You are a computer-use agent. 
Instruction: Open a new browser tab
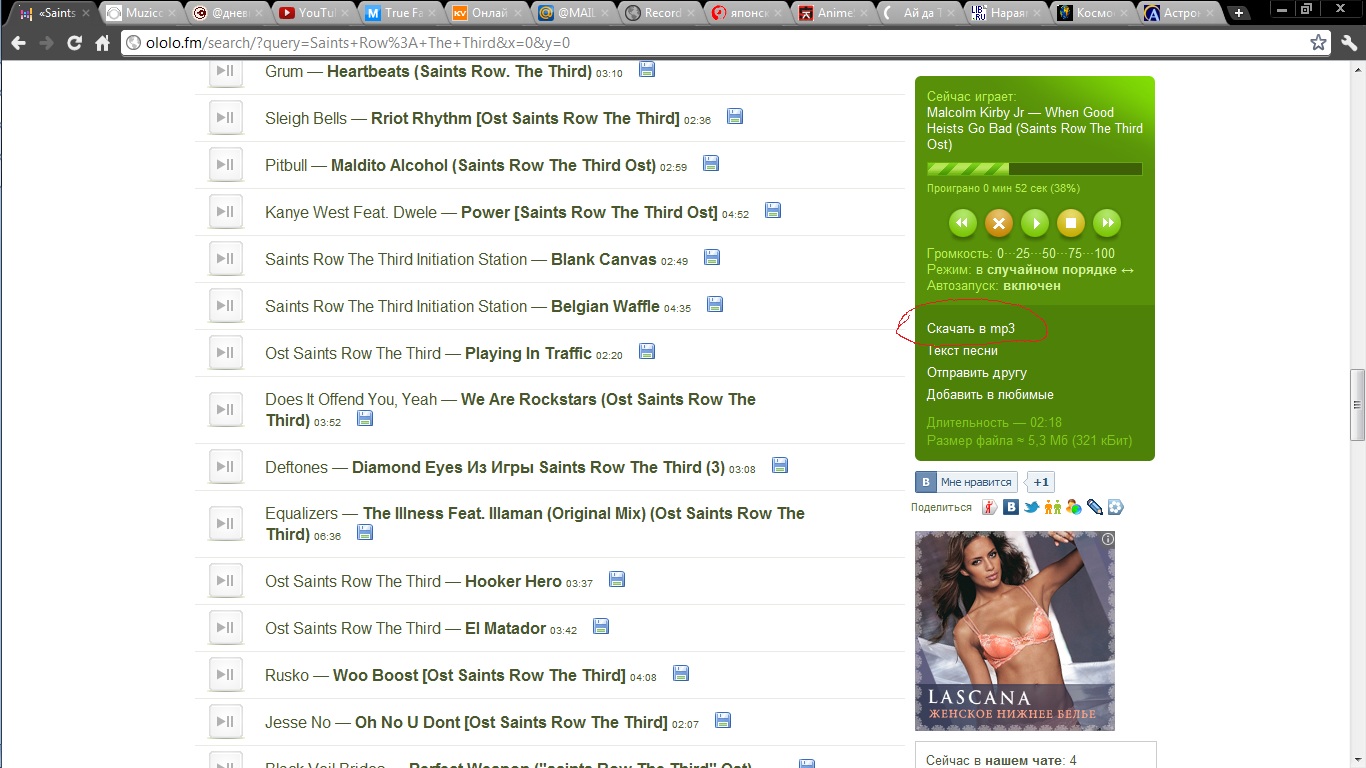(1239, 13)
